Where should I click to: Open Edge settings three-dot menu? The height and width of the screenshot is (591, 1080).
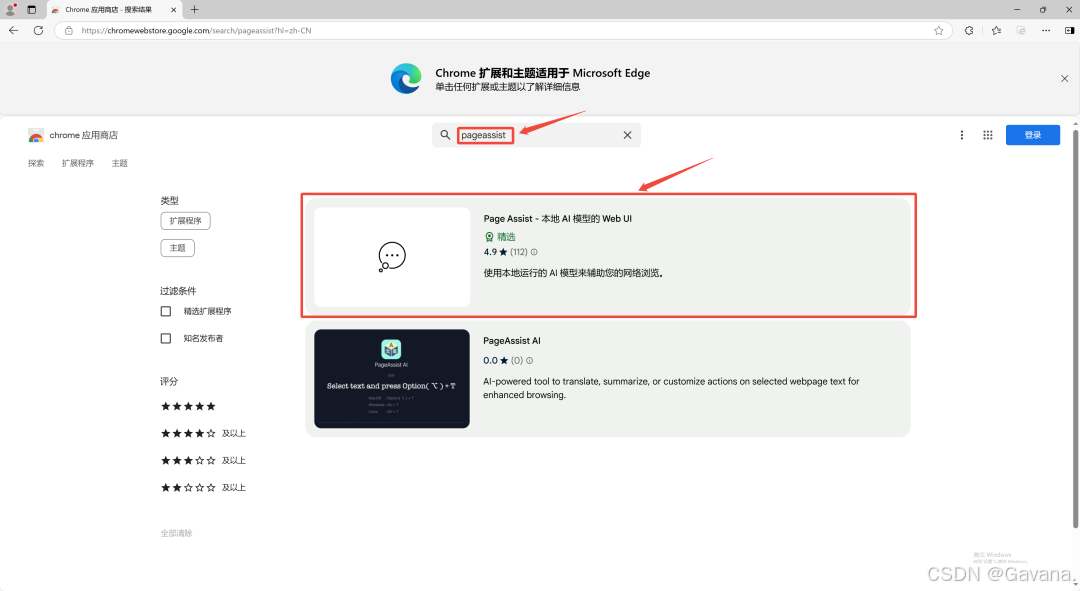(1046, 30)
